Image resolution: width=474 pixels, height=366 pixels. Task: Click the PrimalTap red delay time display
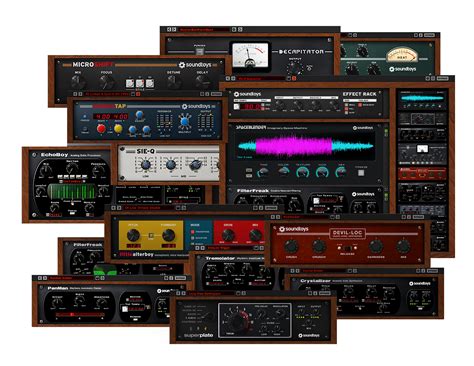tap(110, 117)
